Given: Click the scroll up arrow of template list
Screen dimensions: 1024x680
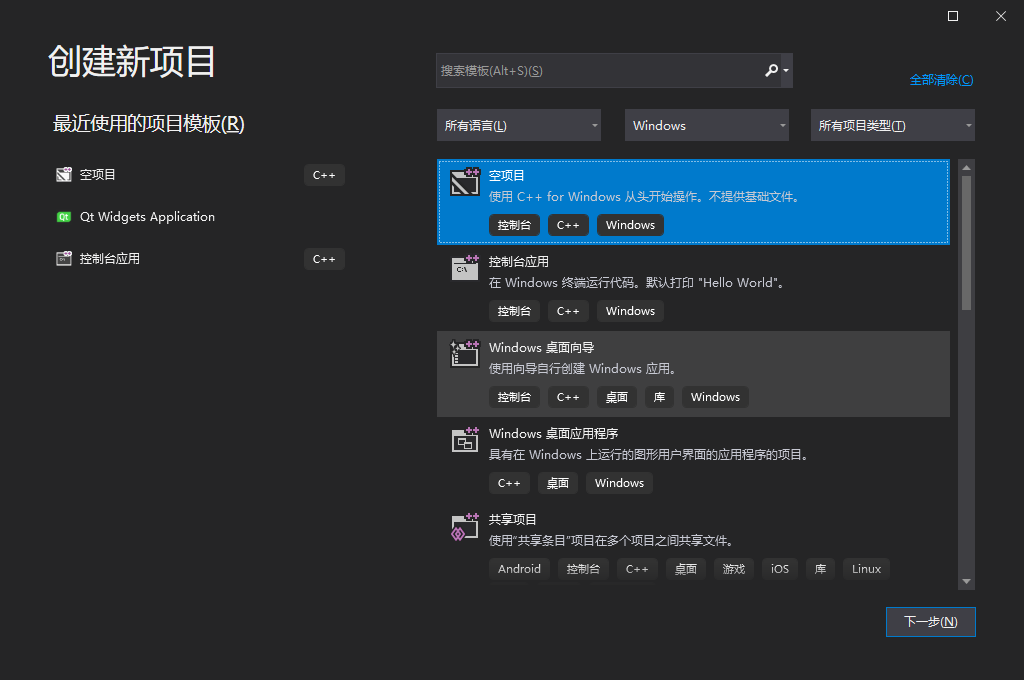Looking at the screenshot, I should [x=967, y=168].
